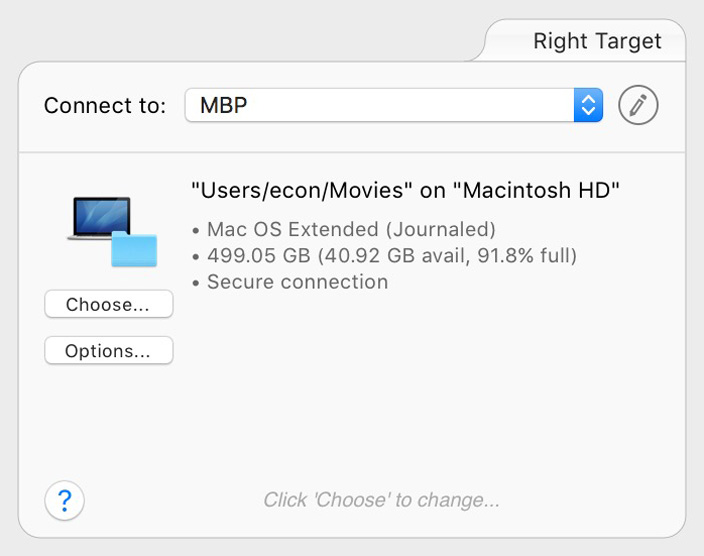Click the blue up-down arrows of Connect to
This screenshot has width=704, height=556.
pyautogui.click(x=588, y=105)
